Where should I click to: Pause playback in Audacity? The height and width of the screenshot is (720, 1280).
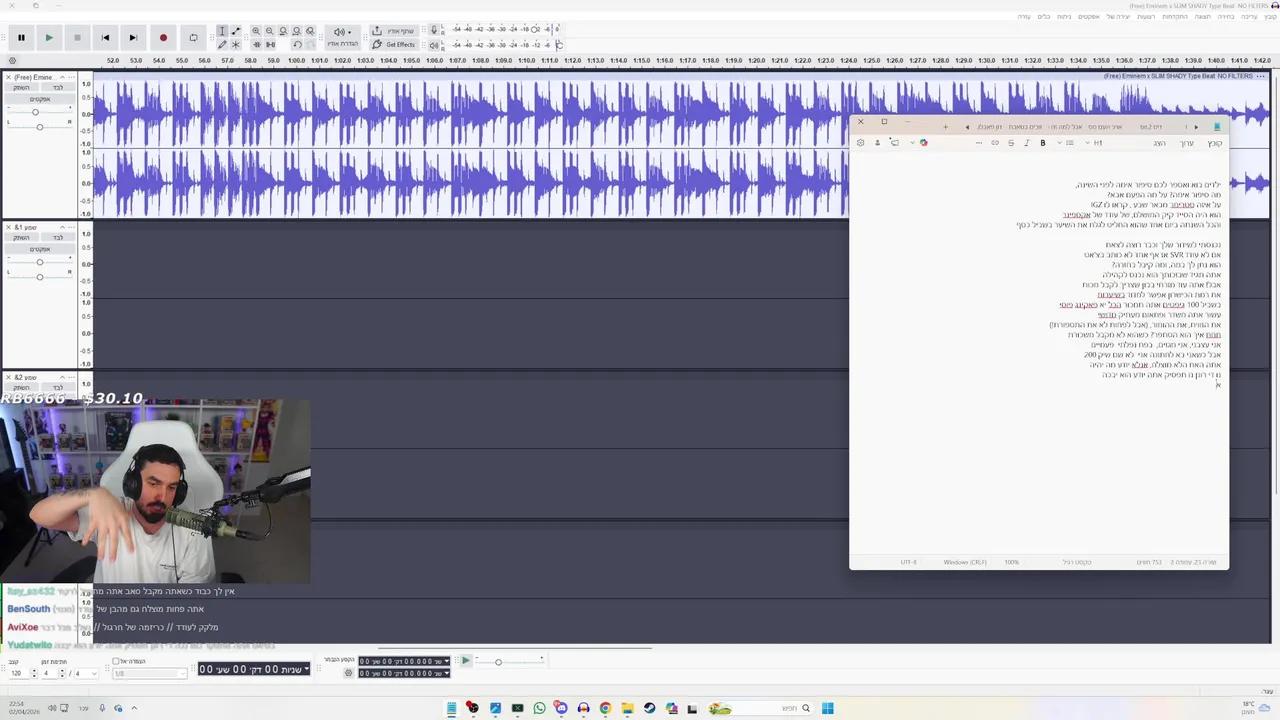tap(21, 38)
